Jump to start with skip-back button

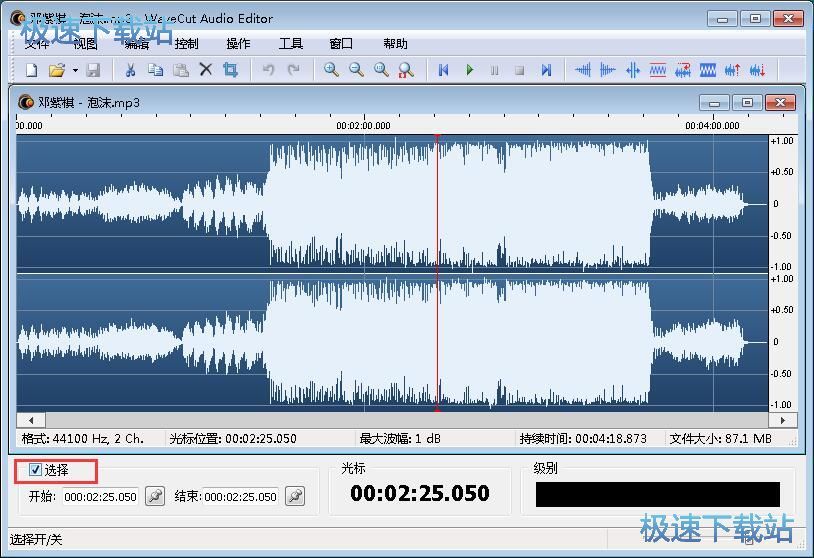coord(444,70)
